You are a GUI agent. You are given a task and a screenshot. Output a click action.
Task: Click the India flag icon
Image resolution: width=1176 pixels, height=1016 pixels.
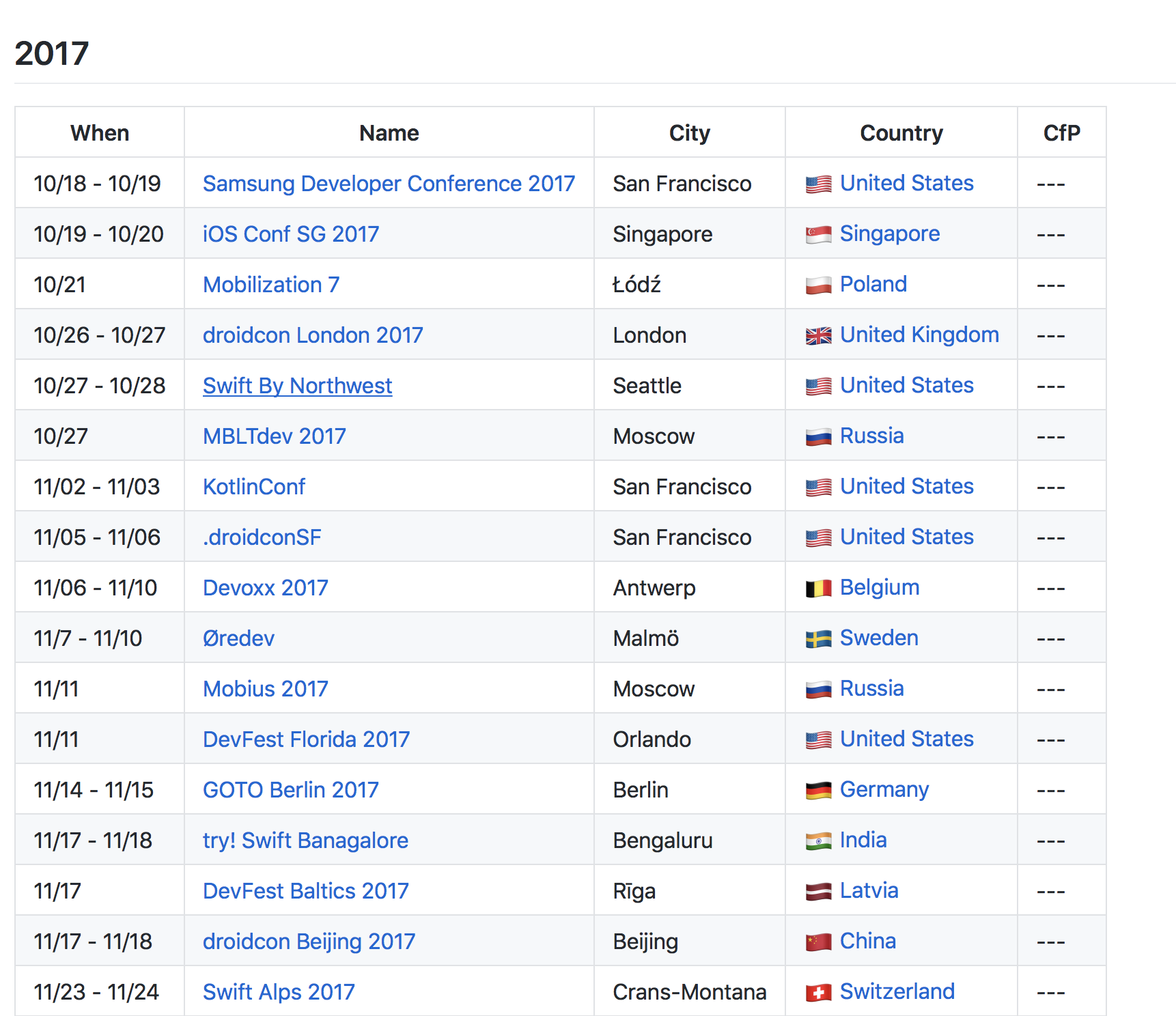pyautogui.click(x=818, y=841)
